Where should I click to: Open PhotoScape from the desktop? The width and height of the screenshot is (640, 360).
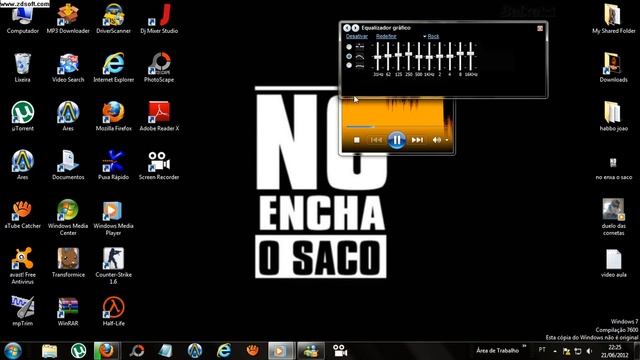click(x=159, y=67)
